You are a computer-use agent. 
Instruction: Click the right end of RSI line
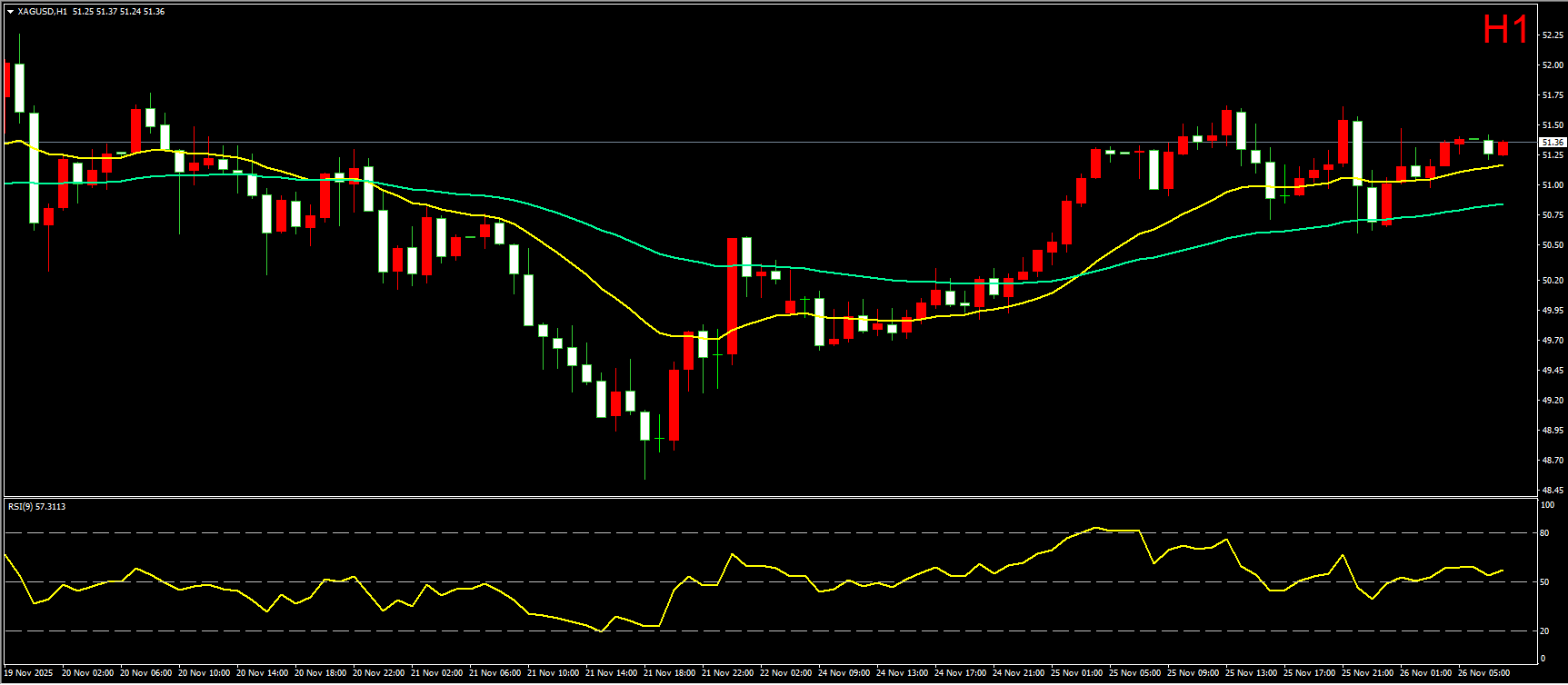point(1502,571)
